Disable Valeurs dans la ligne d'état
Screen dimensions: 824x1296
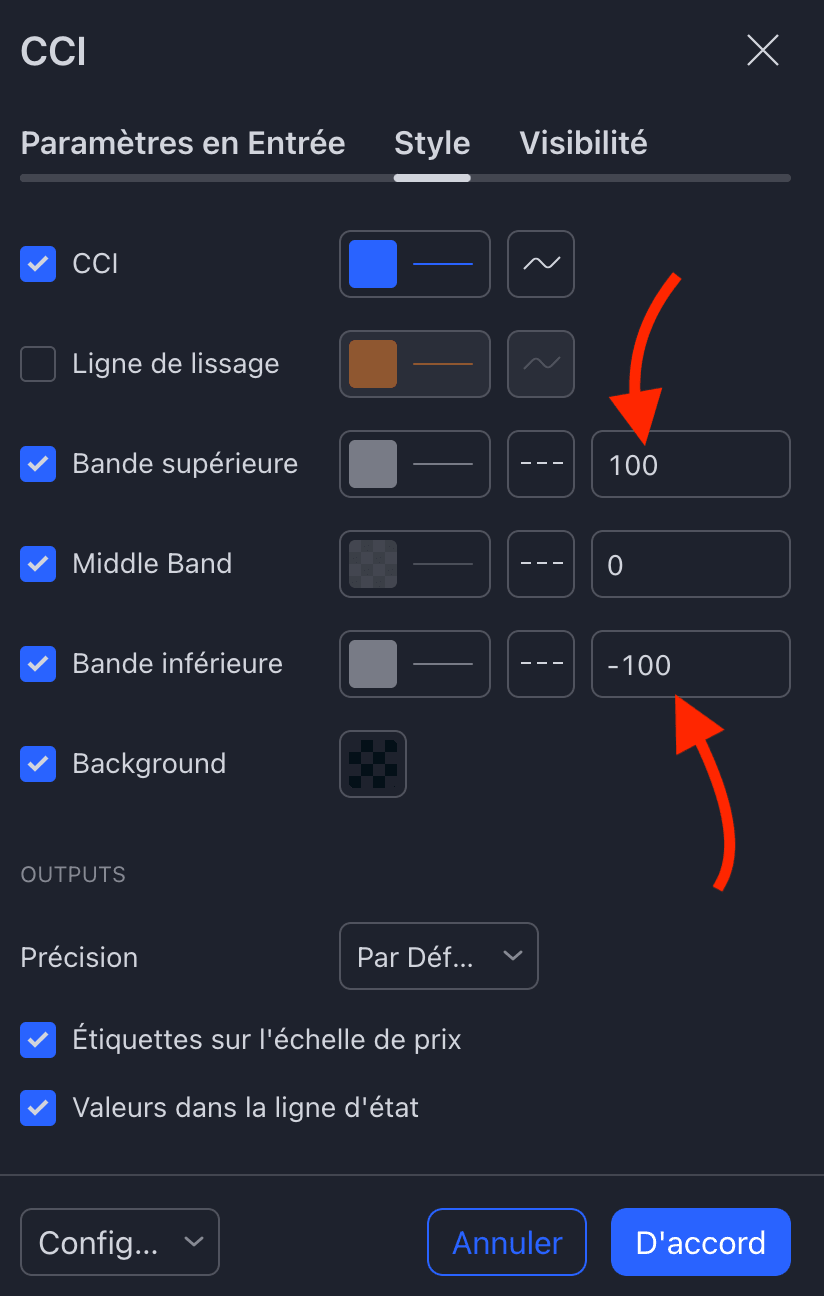tap(38, 1108)
